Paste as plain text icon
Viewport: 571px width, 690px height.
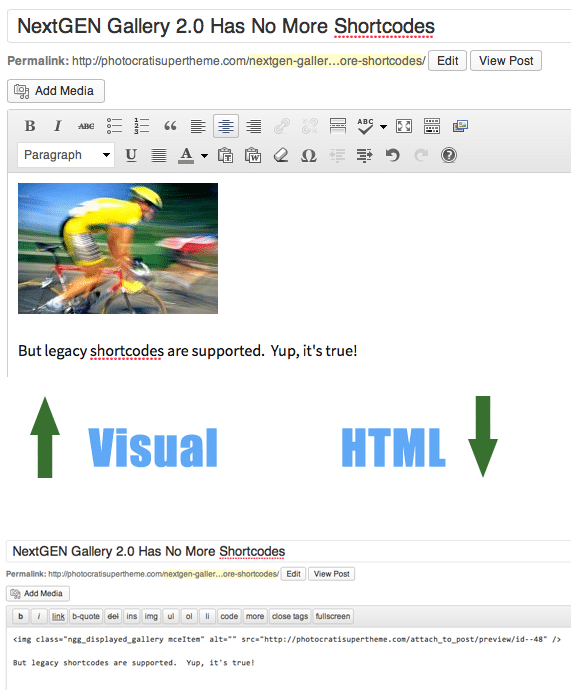coord(225,155)
